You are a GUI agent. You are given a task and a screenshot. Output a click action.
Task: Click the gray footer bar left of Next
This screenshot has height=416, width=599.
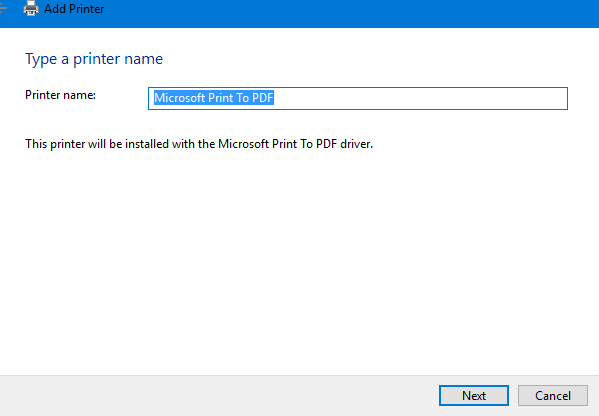(218, 395)
